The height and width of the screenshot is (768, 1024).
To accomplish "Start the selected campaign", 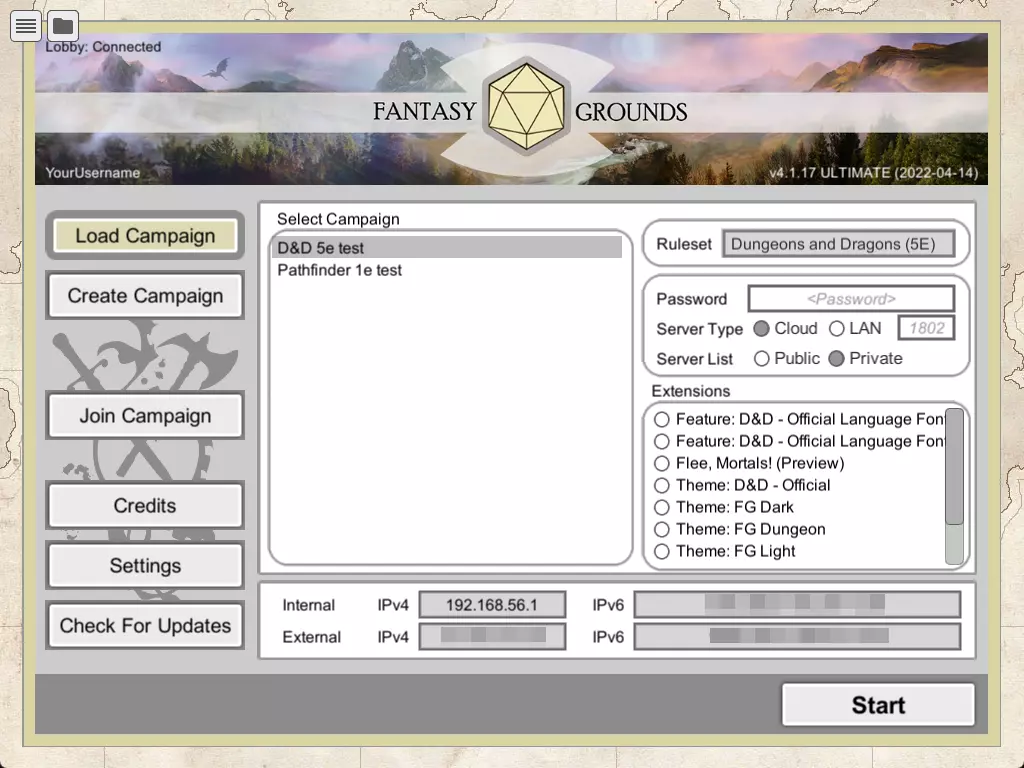I will point(878,705).
